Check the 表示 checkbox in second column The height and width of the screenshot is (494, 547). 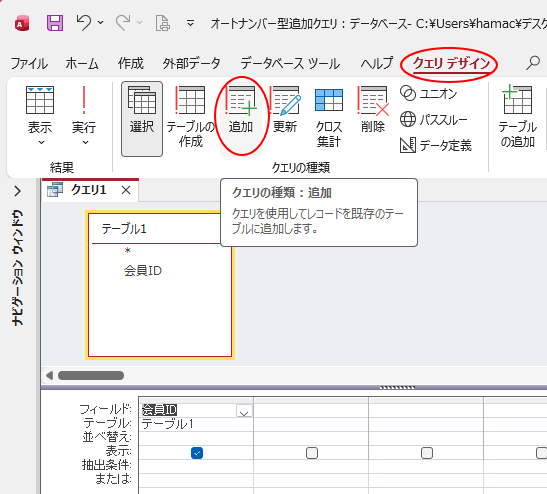(312, 453)
